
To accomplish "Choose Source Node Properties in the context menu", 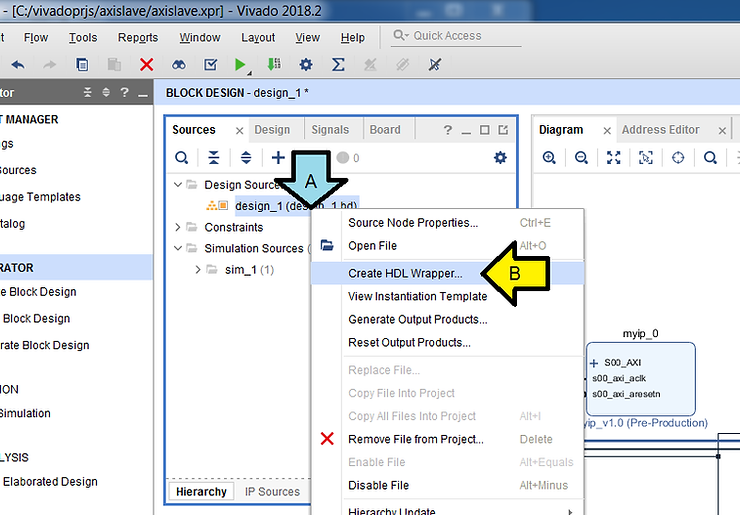I will point(447,223).
